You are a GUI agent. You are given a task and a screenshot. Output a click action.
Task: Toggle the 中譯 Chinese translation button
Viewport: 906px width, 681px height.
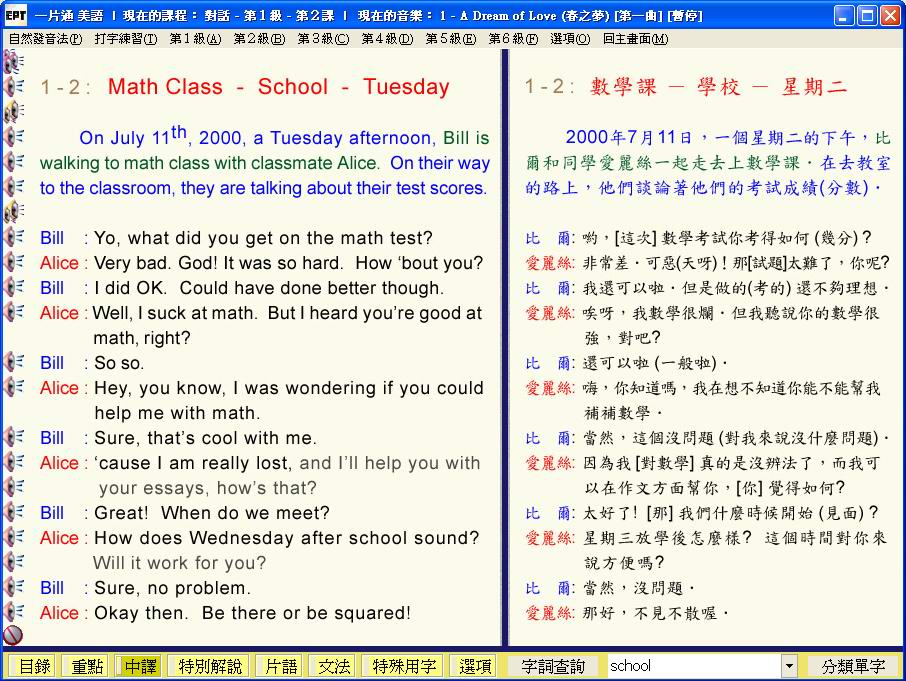(140, 666)
